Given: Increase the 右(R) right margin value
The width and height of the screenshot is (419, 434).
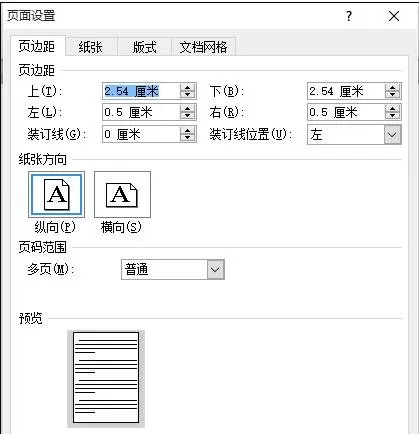Looking at the screenshot, I should click(x=393, y=109).
